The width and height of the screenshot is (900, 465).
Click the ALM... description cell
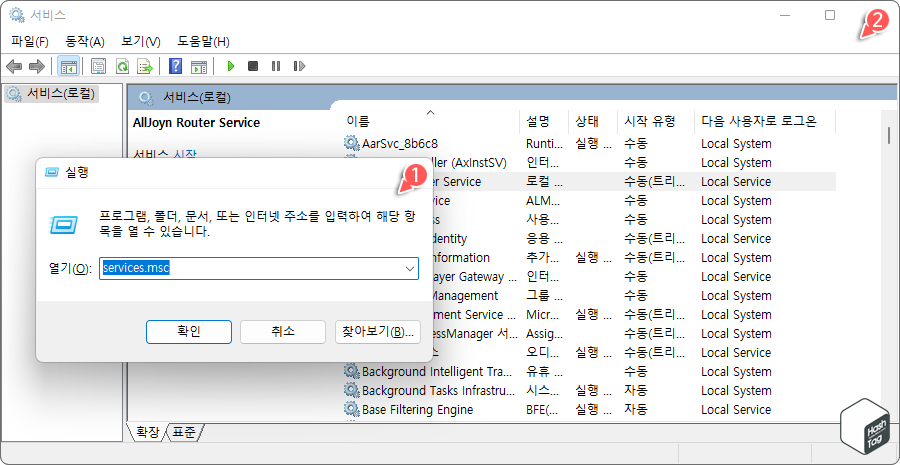coord(541,200)
